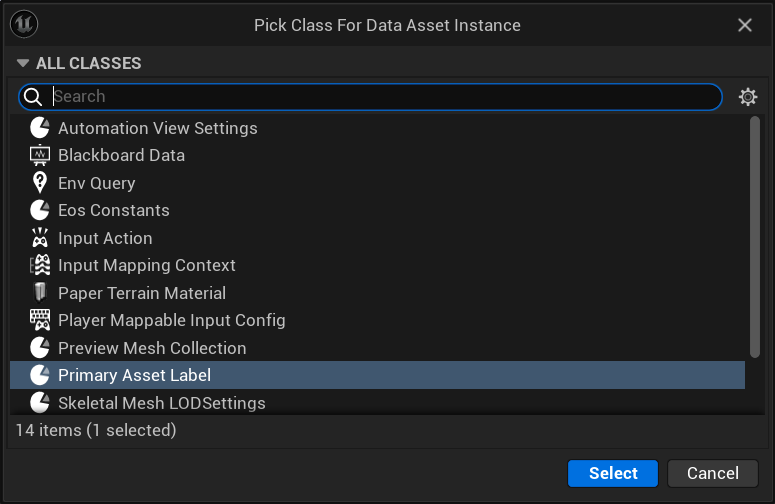
Task: Click the Paper Terrain Material icon
Action: click(x=40, y=293)
